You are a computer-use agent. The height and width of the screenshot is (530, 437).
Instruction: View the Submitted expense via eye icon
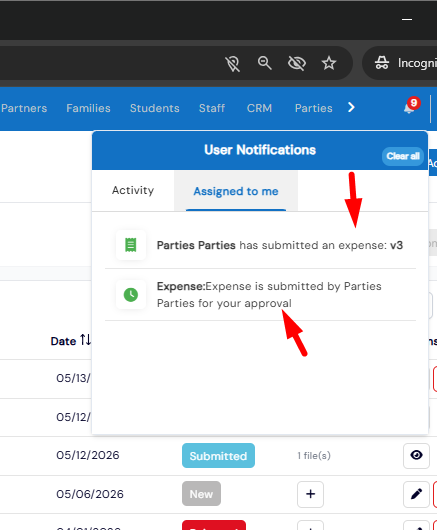tap(416, 455)
